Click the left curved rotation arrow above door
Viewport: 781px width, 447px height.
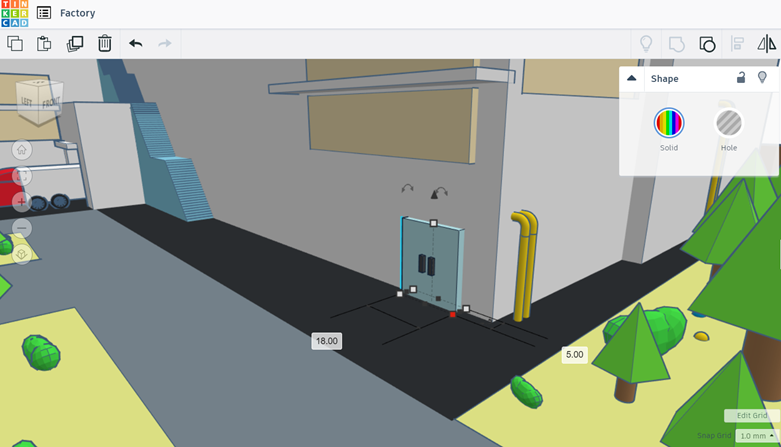(x=407, y=188)
